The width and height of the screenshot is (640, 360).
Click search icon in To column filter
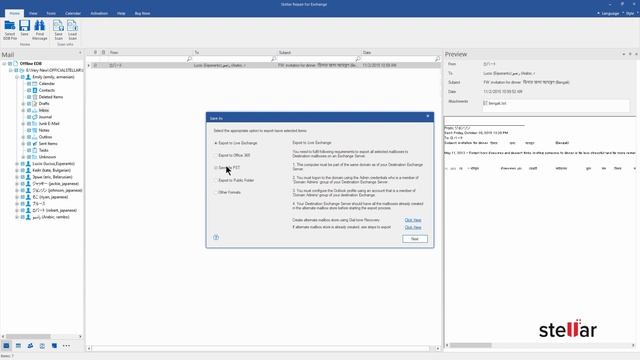(x=273, y=59)
